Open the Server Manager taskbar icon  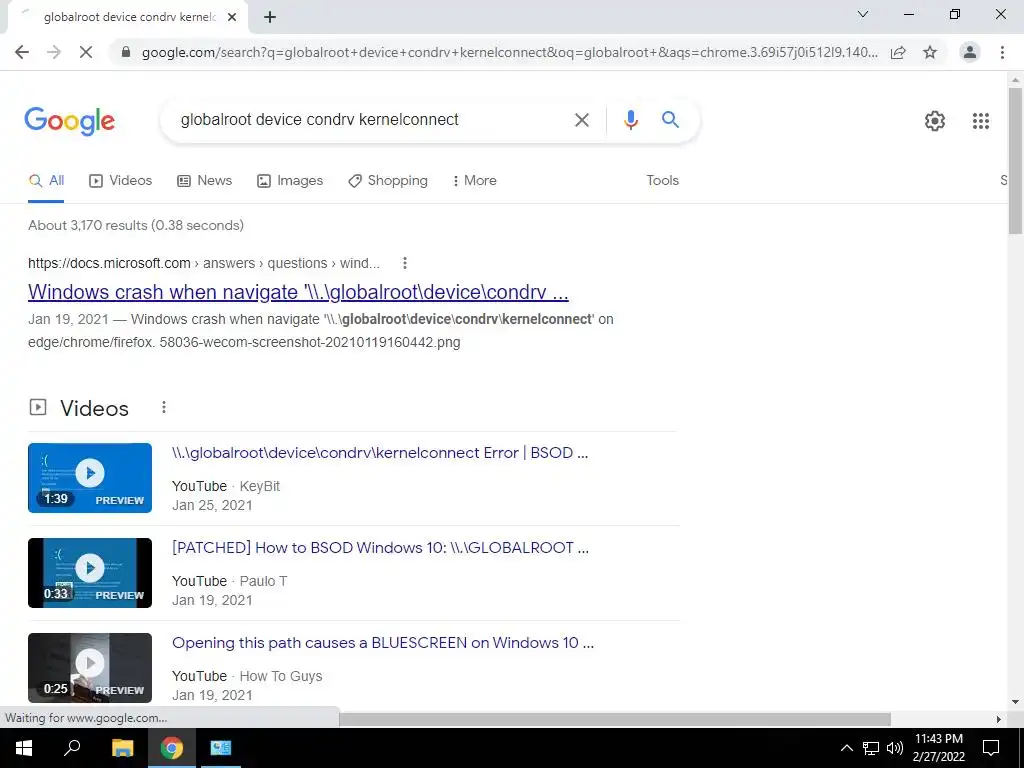(x=221, y=748)
